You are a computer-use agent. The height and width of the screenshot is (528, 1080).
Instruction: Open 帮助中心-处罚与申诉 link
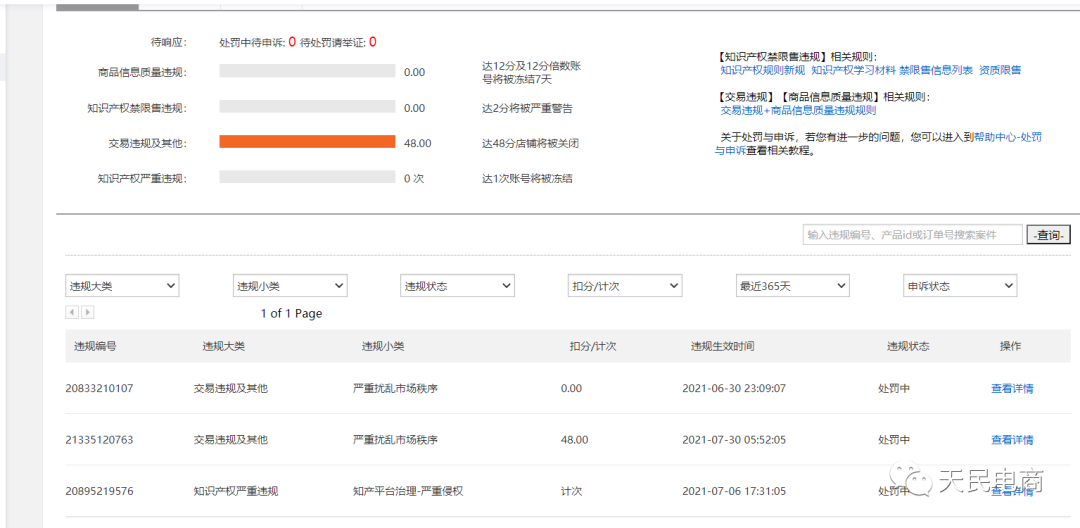(1008, 137)
